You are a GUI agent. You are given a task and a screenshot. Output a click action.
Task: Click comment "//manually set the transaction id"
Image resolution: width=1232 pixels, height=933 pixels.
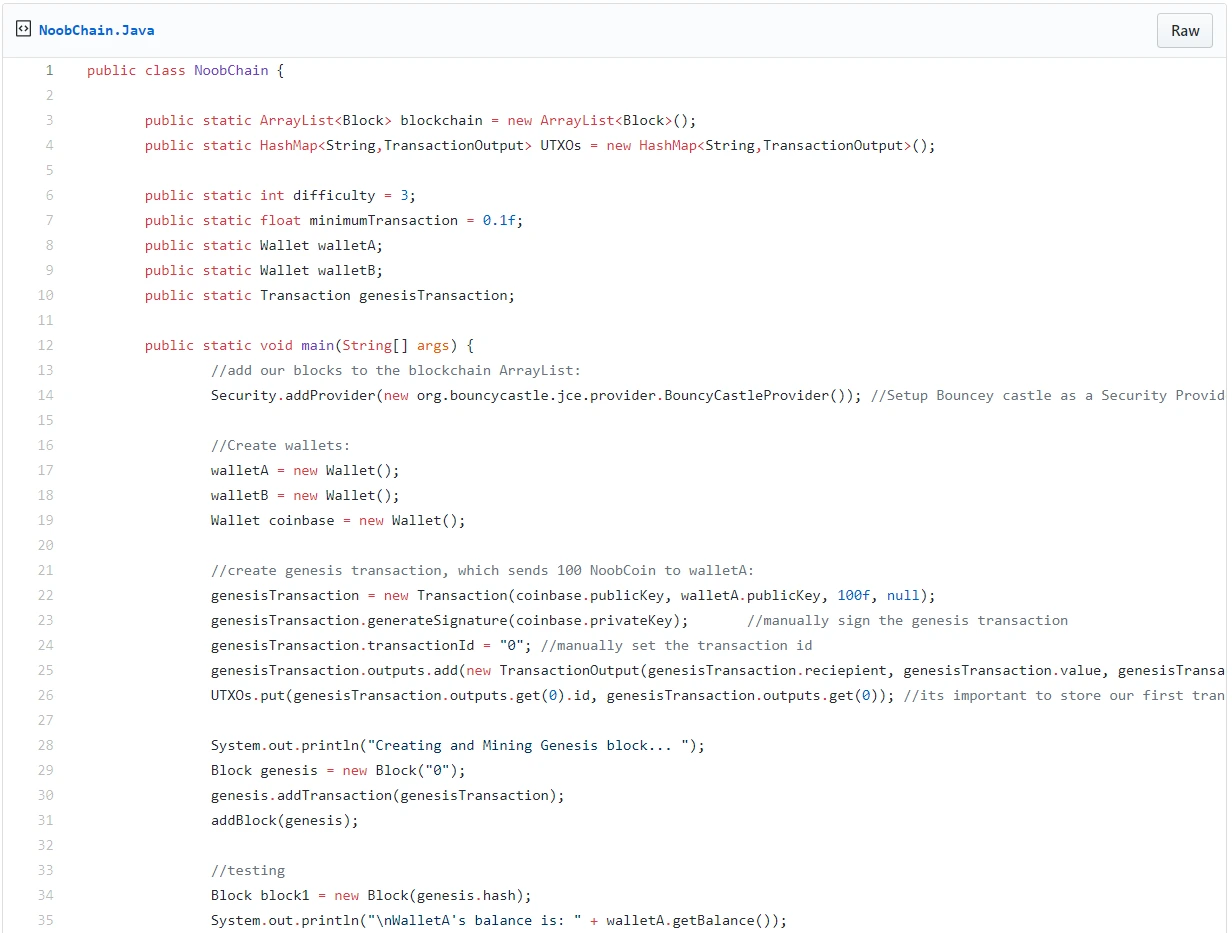[676, 645]
